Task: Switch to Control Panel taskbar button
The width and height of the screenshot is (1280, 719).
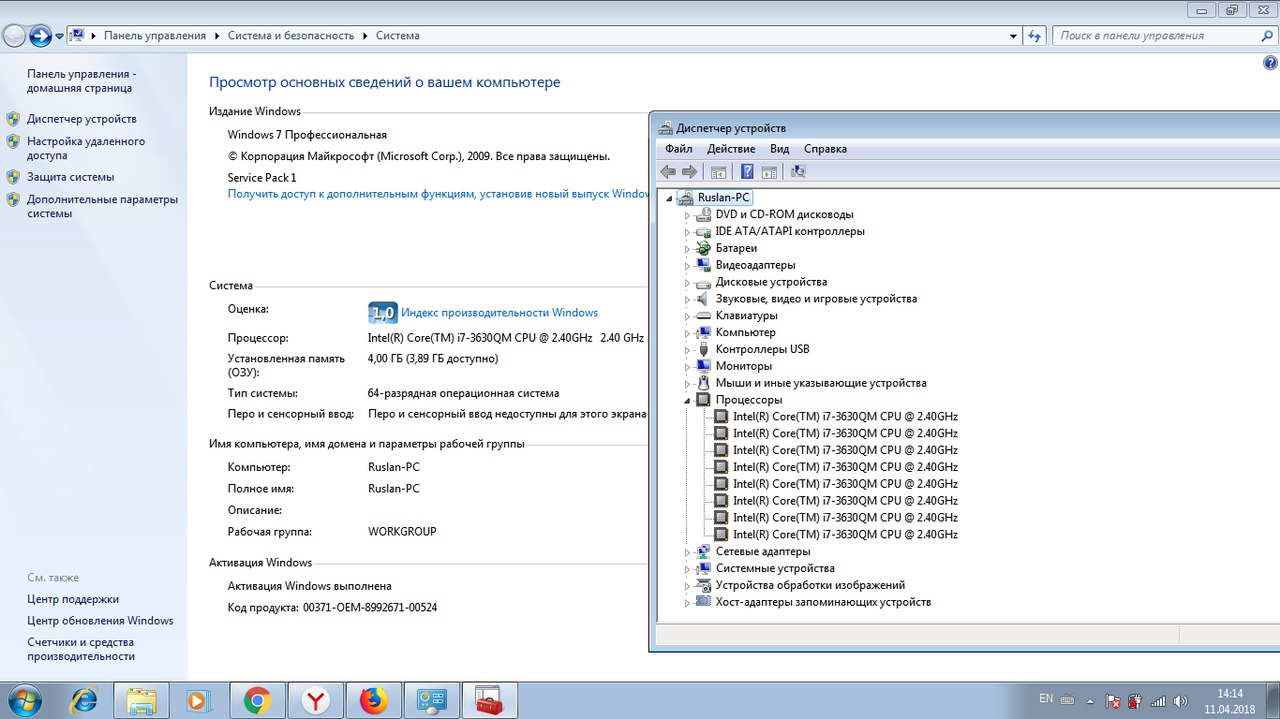Action: tap(432, 701)
